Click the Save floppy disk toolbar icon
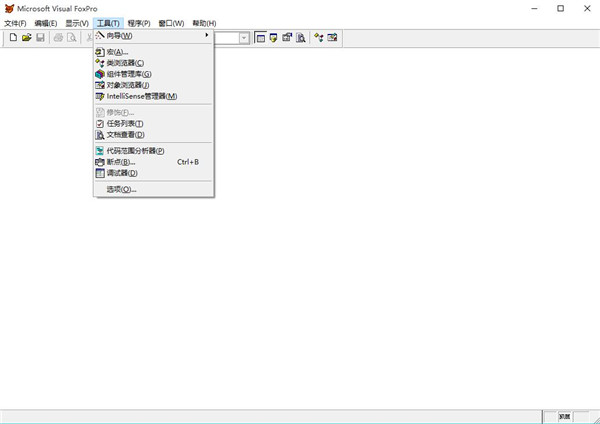Screen dimensions: 600x424 (40, 38)
